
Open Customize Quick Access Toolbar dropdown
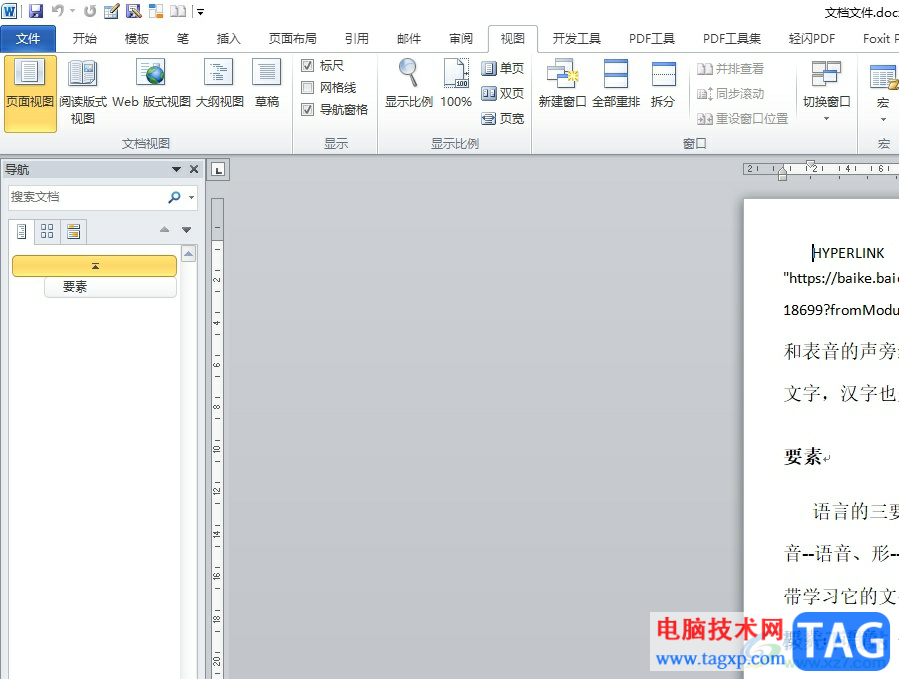point(200,11)
